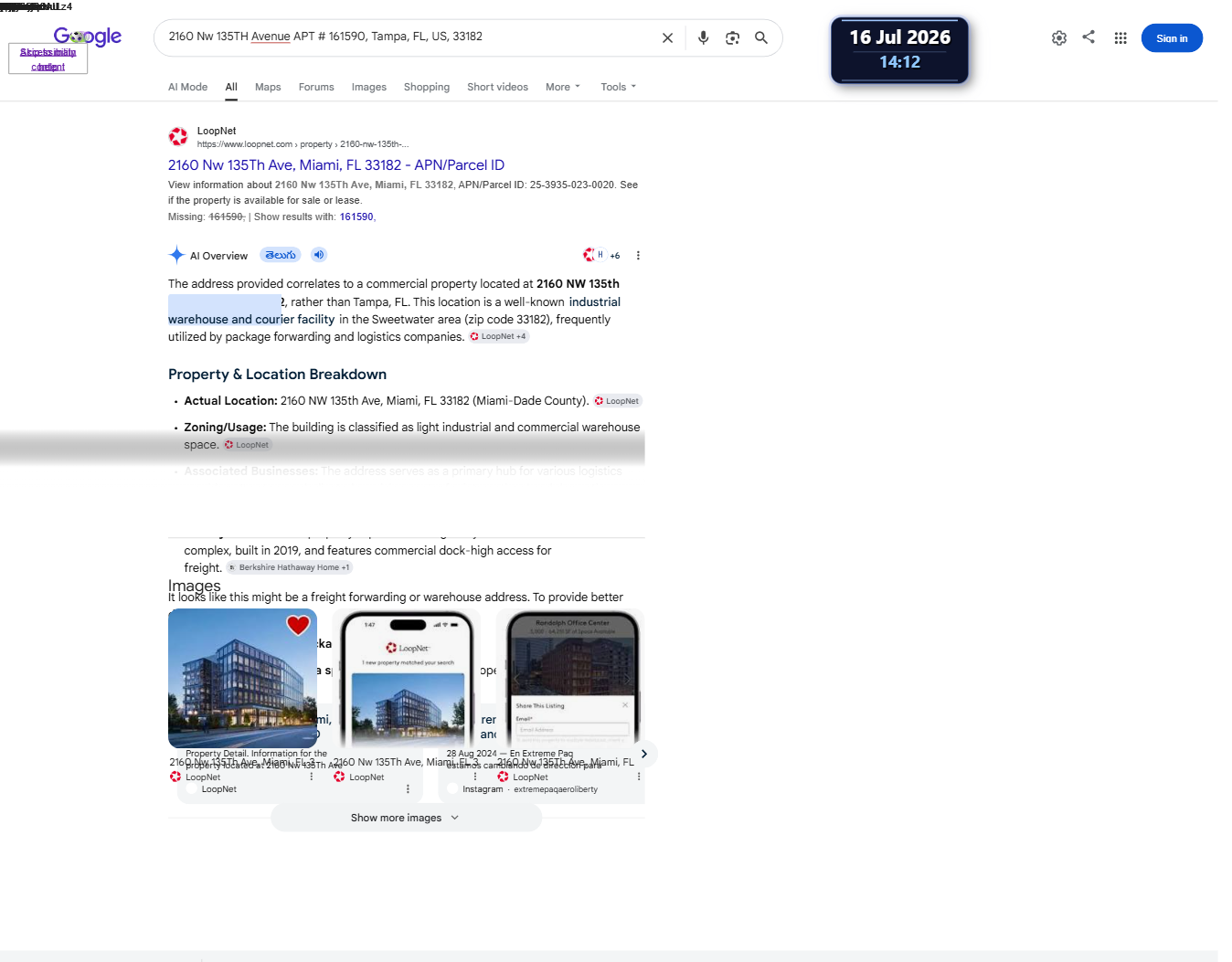Viewport: 1232px width, 962px height.
Task: Click the Property & Location Breakdown heading
Action: 277,375
